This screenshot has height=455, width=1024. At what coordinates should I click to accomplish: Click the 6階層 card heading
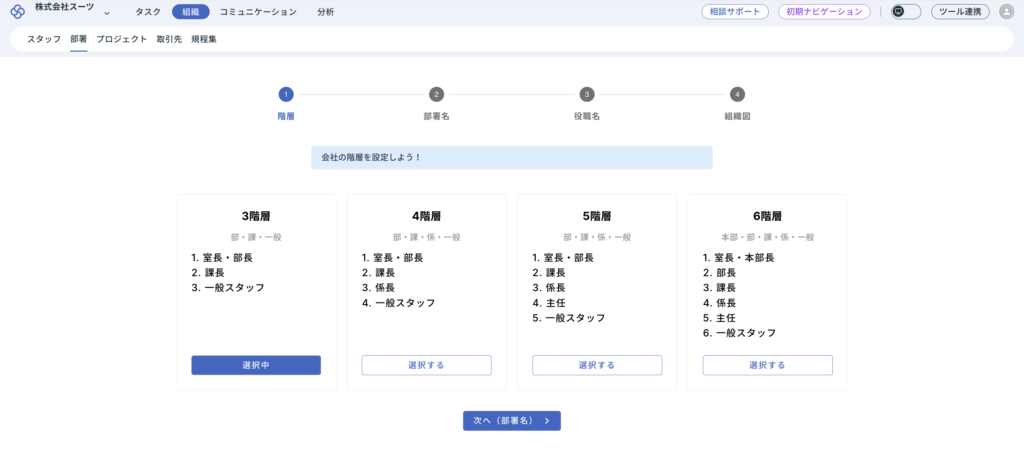pos(767,216)
